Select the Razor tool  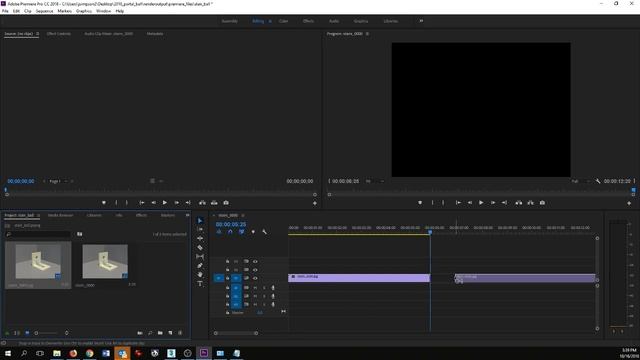200,247
